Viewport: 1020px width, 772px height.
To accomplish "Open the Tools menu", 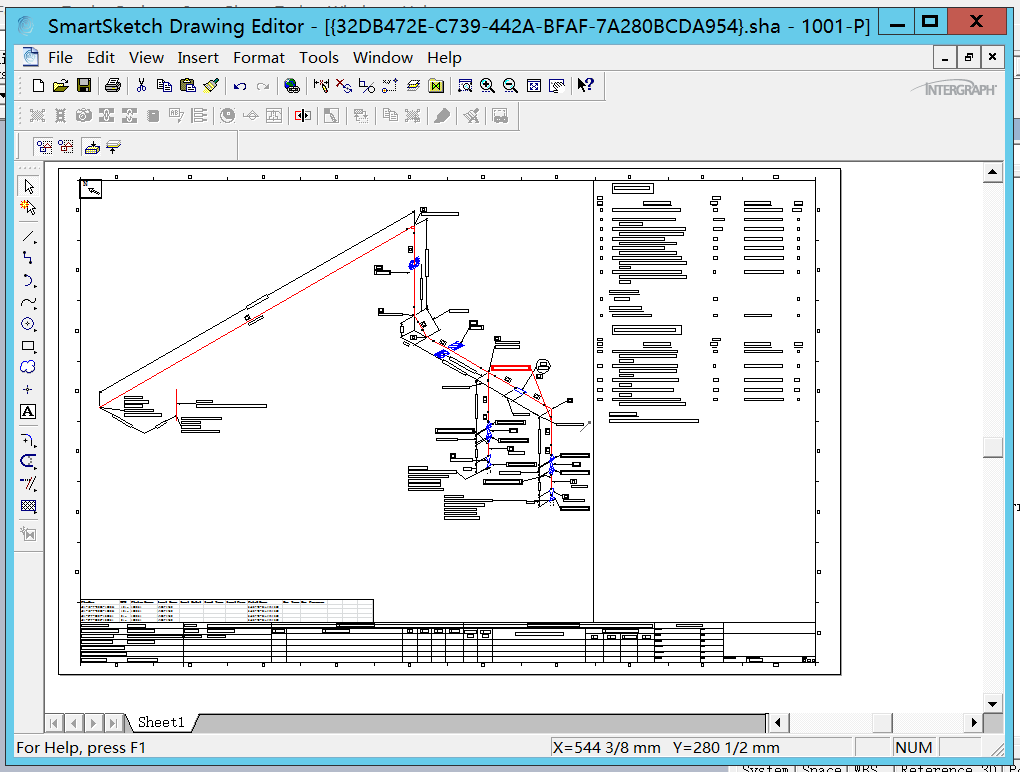I will pyautogui.click(x=319, y=58).
